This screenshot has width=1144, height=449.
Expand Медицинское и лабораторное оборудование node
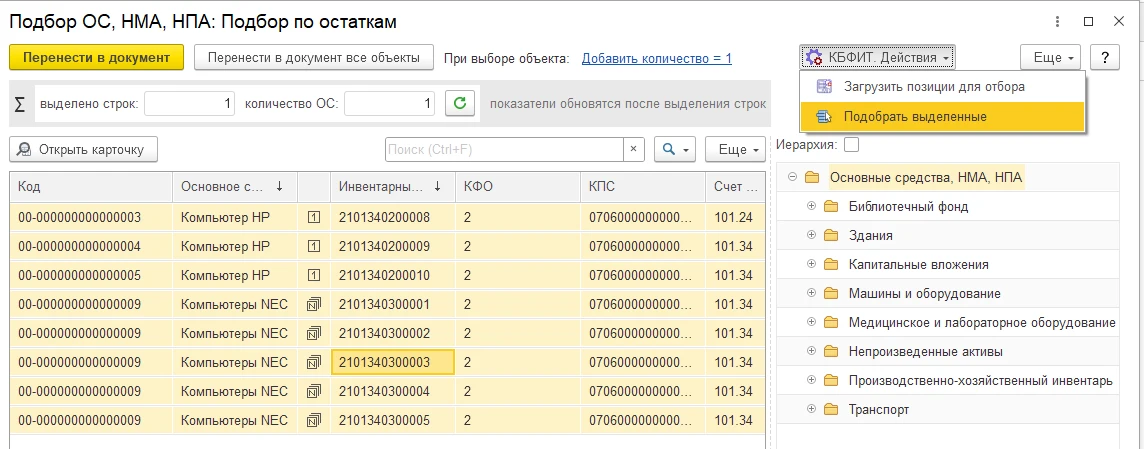(x=811, y=322)
